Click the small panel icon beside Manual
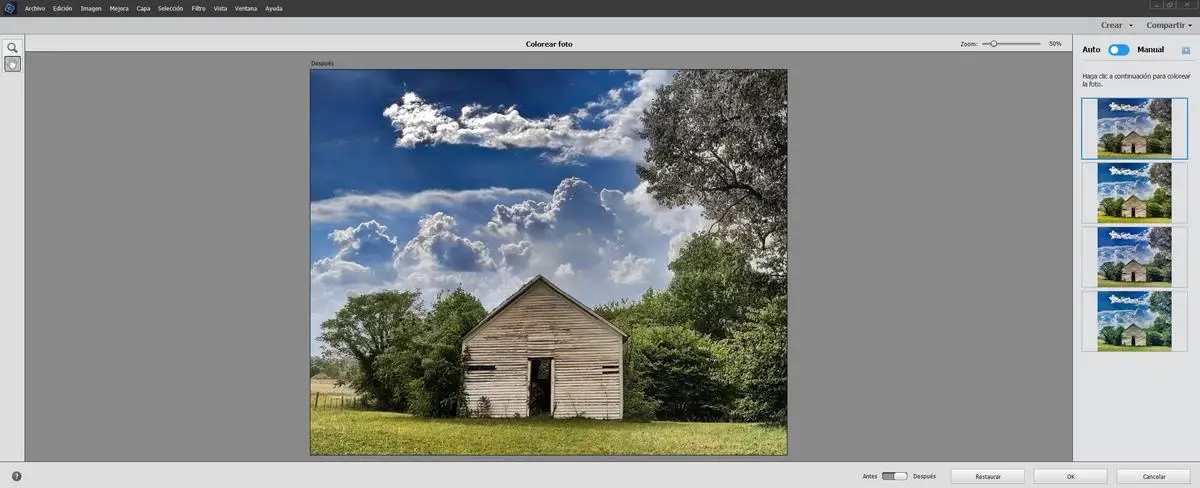The height and width of the screenshot is (488, 1200). [x=1186, y=50]
